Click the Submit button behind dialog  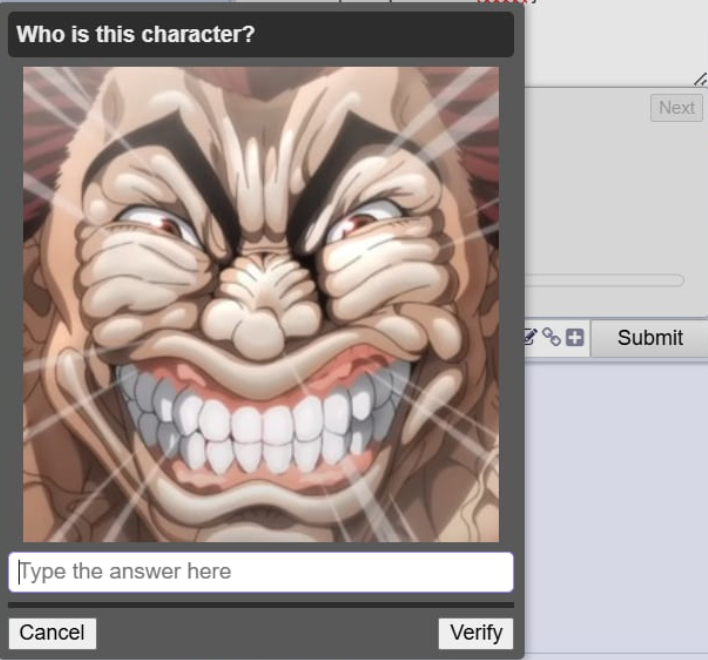[x=650, y=338]
